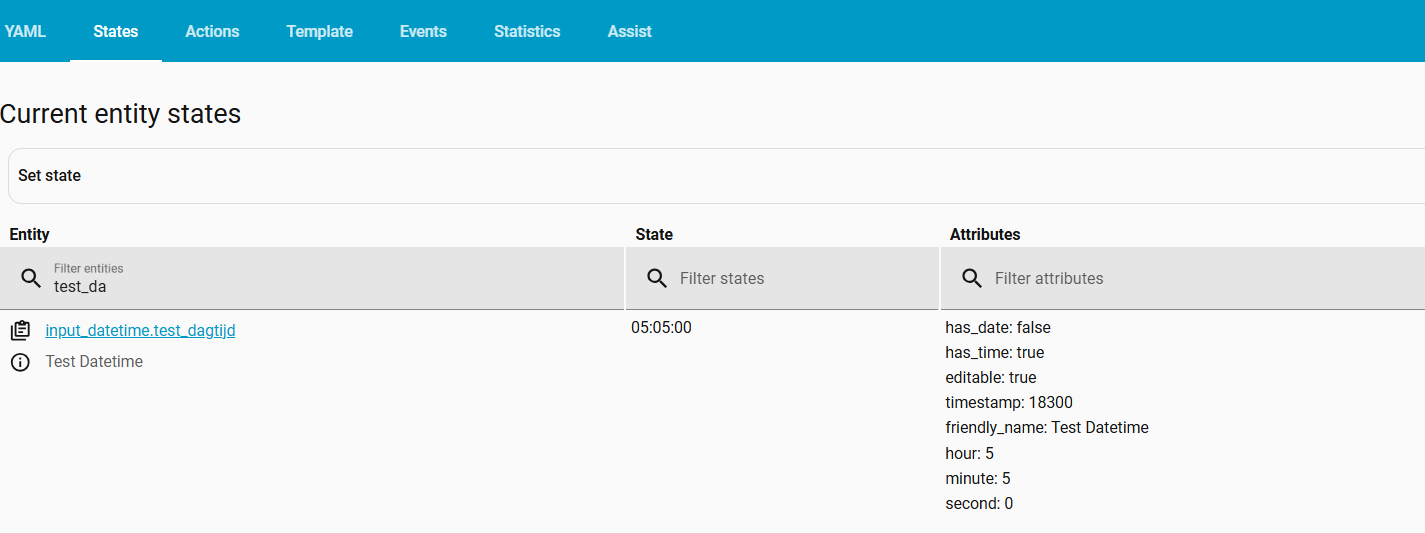1425x533 pixels.
Task: Switch to the Assist tab
Action: click(629, 31)
